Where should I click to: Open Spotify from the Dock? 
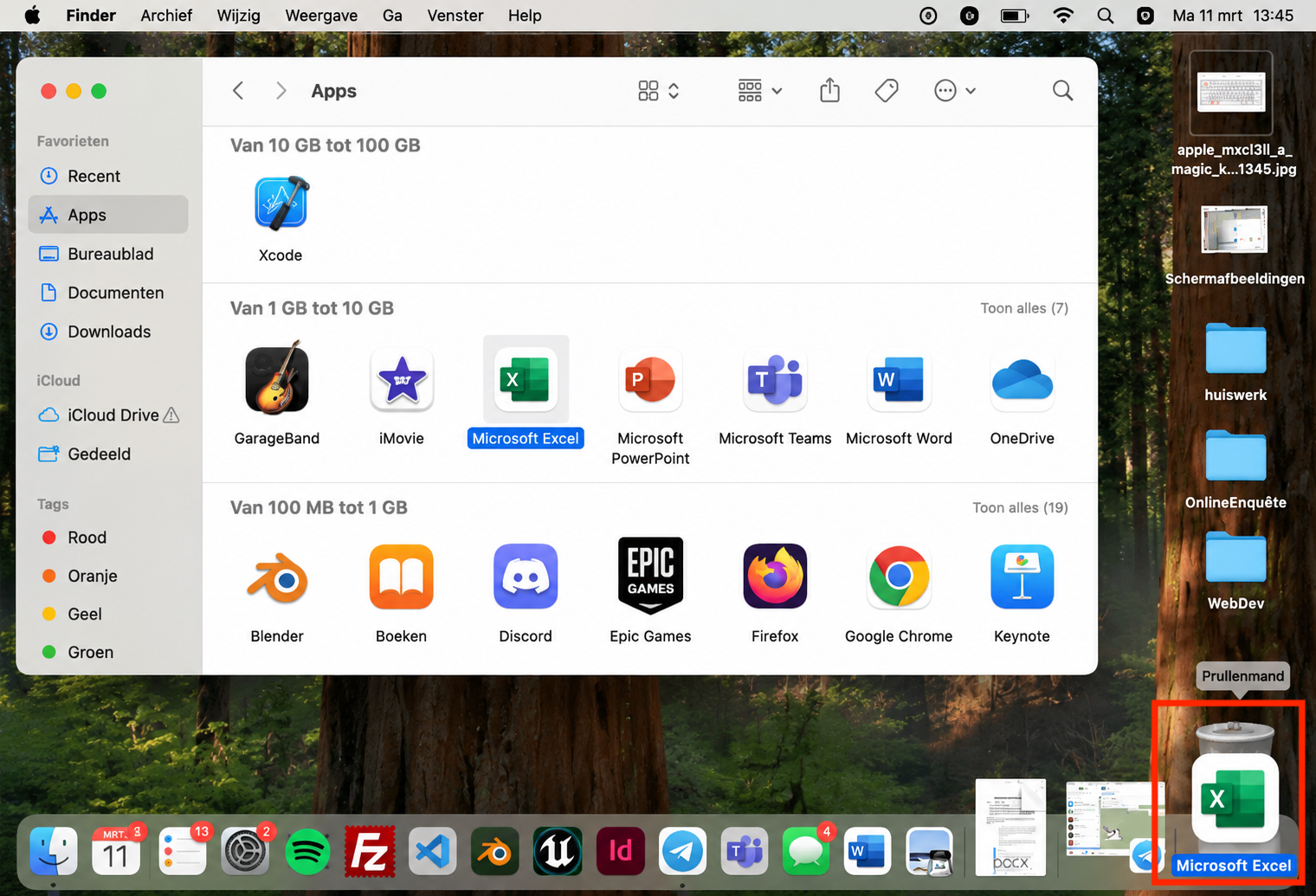coord(307,852)
